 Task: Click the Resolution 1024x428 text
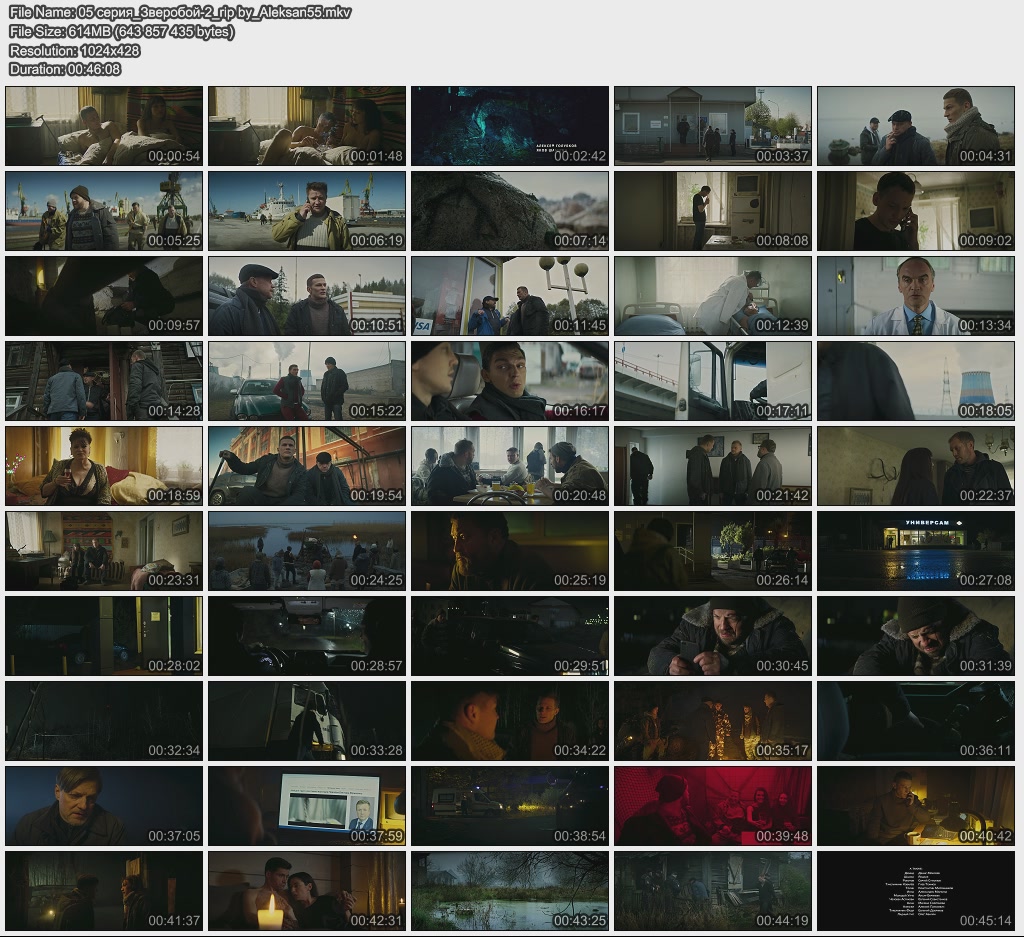(x=74, y=51)
